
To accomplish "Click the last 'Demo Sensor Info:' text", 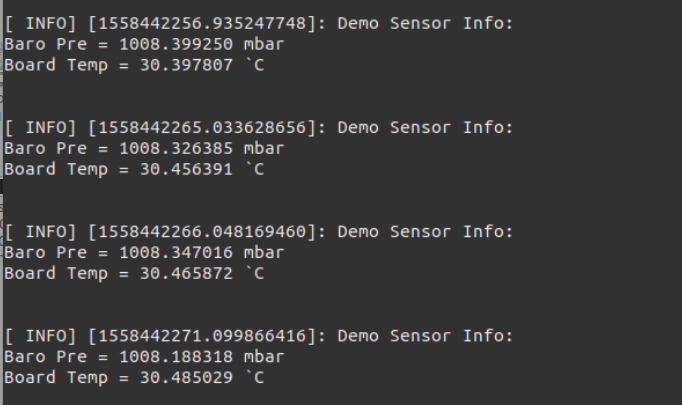I will pyautogui.click(x=425, y=336).
